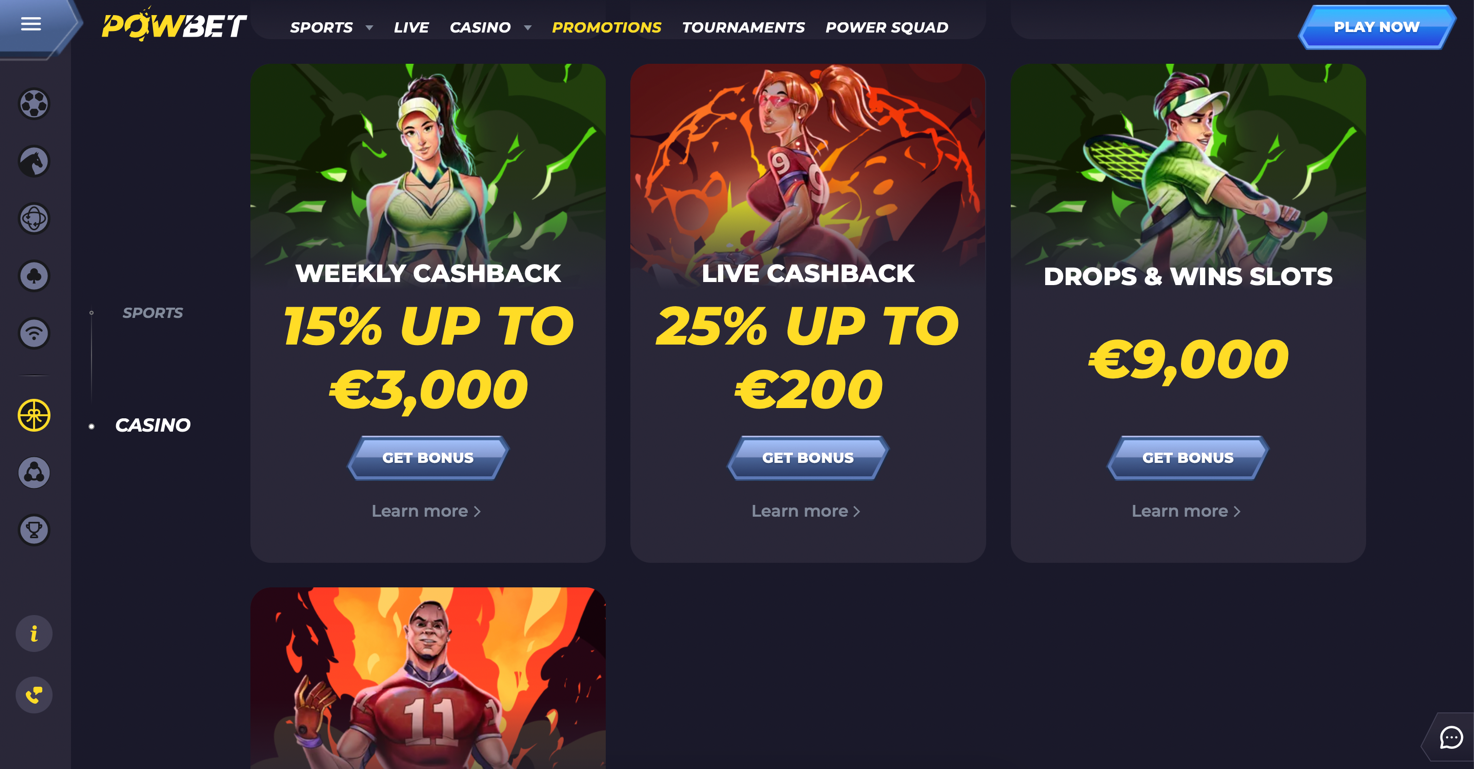The image size is (1474, 769).
Task: Select the Casino promotions section
Action: (x=152, y=425)
